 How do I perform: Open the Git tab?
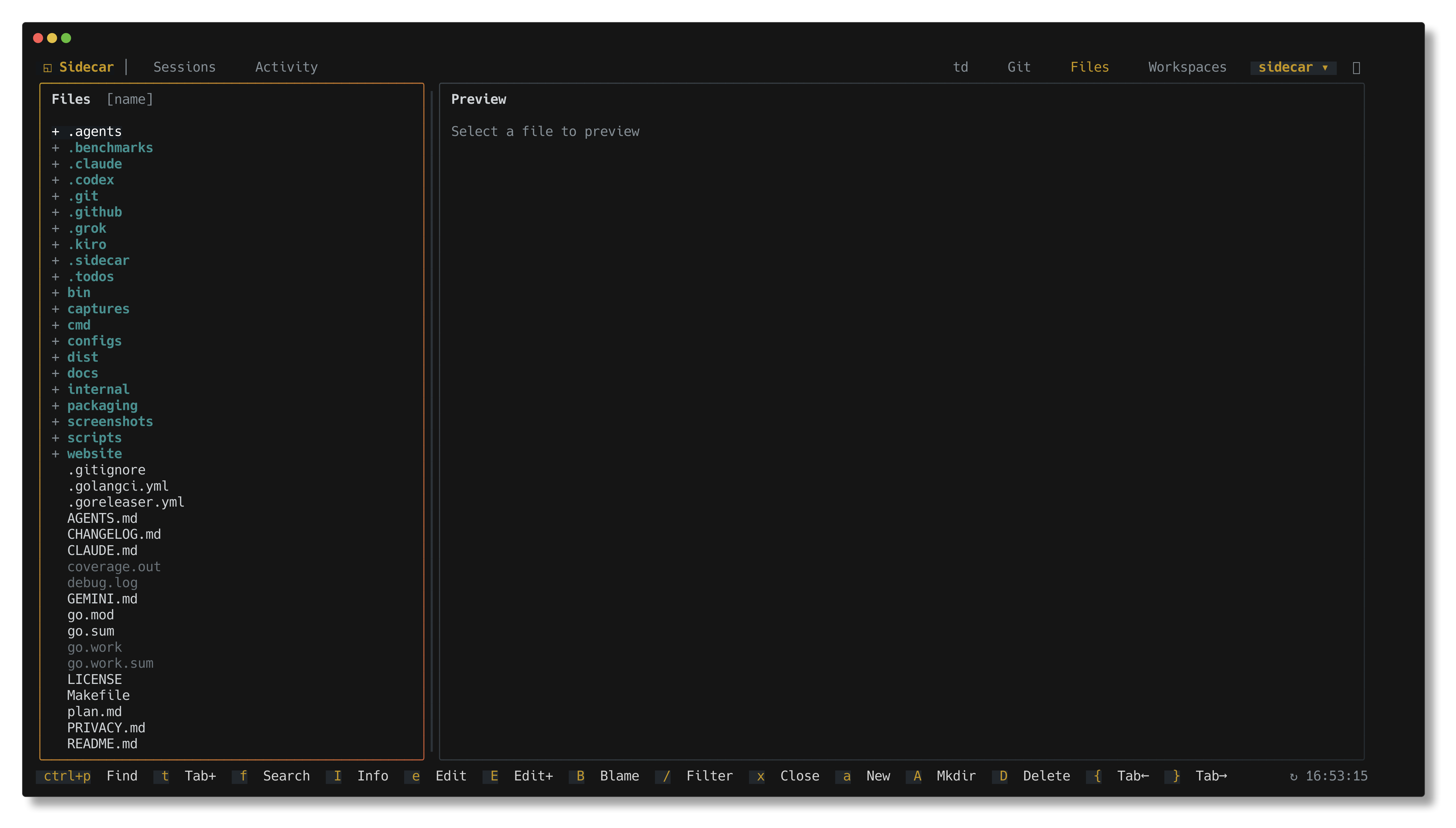(1019, 67)
